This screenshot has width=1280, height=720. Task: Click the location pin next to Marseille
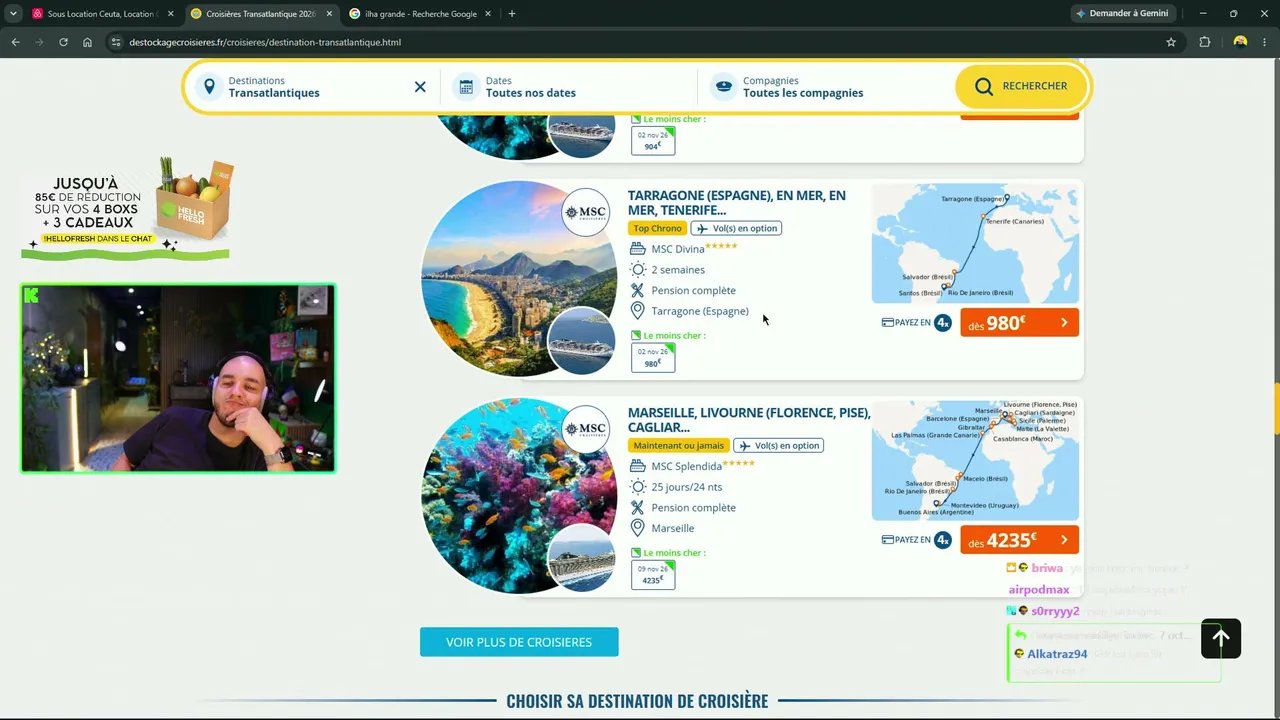(637, 528)
